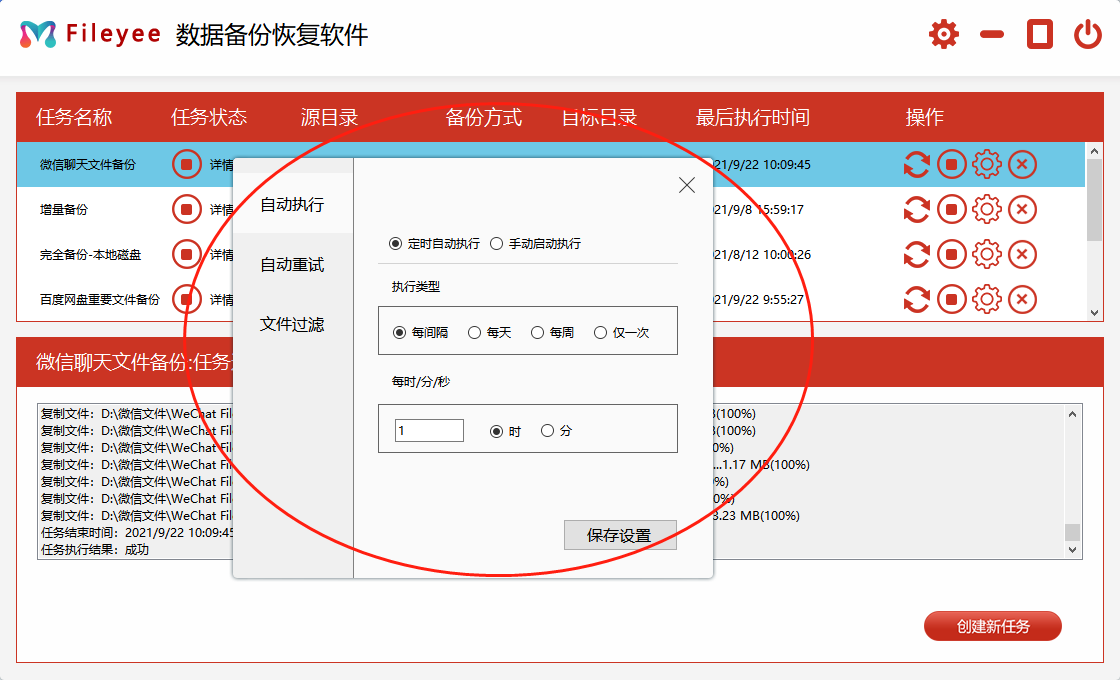Click the 创建新任务 button
Viewport: 1120px width, 680px height.
[x=992, y=625]
